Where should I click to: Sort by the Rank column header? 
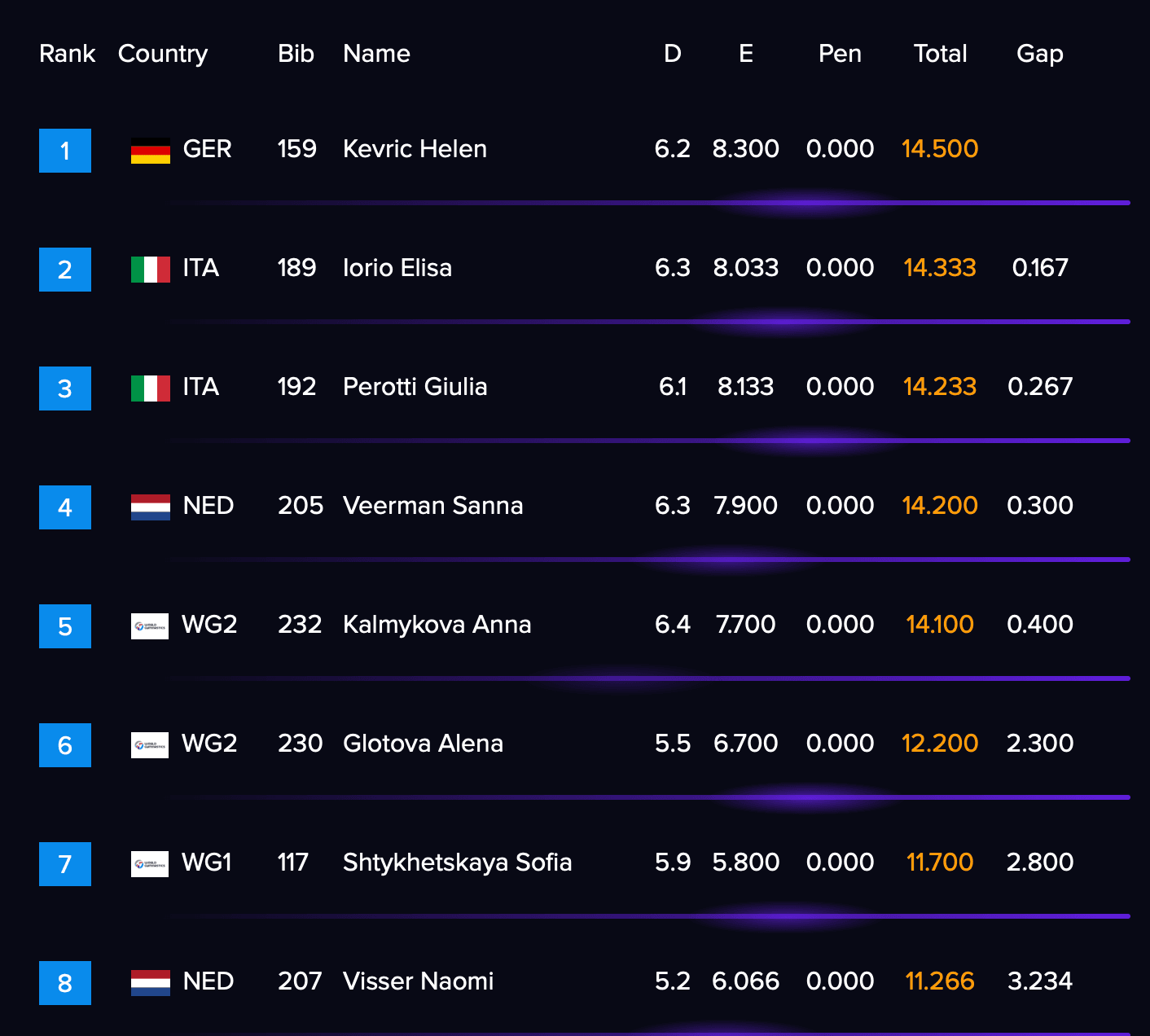click(x=67, y=54)
